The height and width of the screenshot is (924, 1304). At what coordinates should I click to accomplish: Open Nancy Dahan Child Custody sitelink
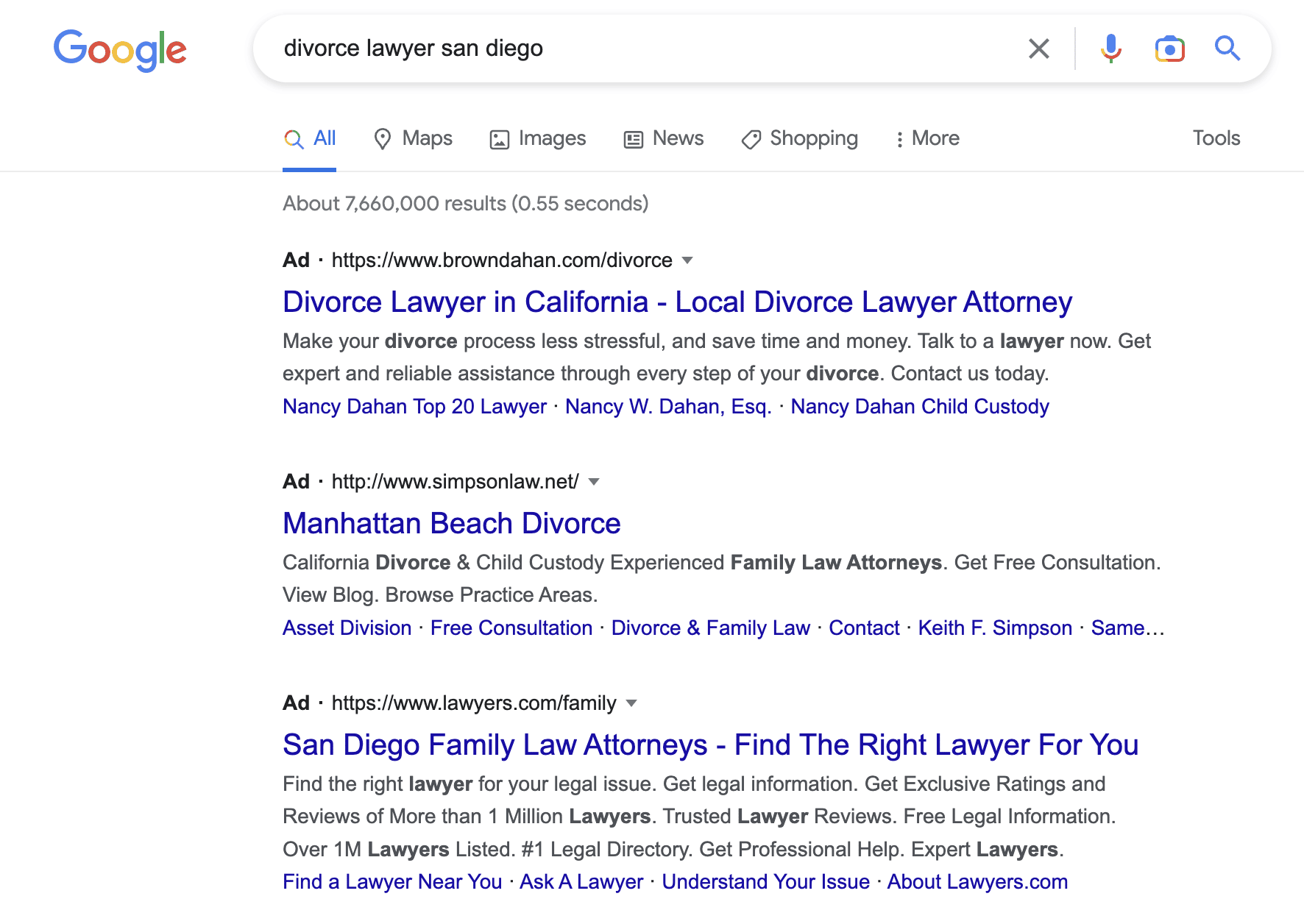tap(920, 407)
